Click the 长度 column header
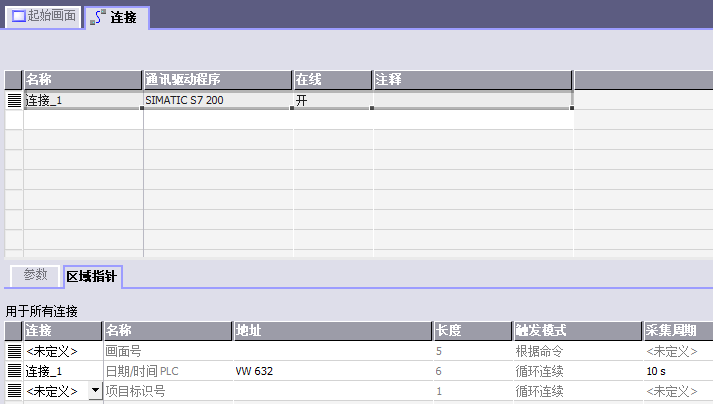 click(x=473, y=331)
